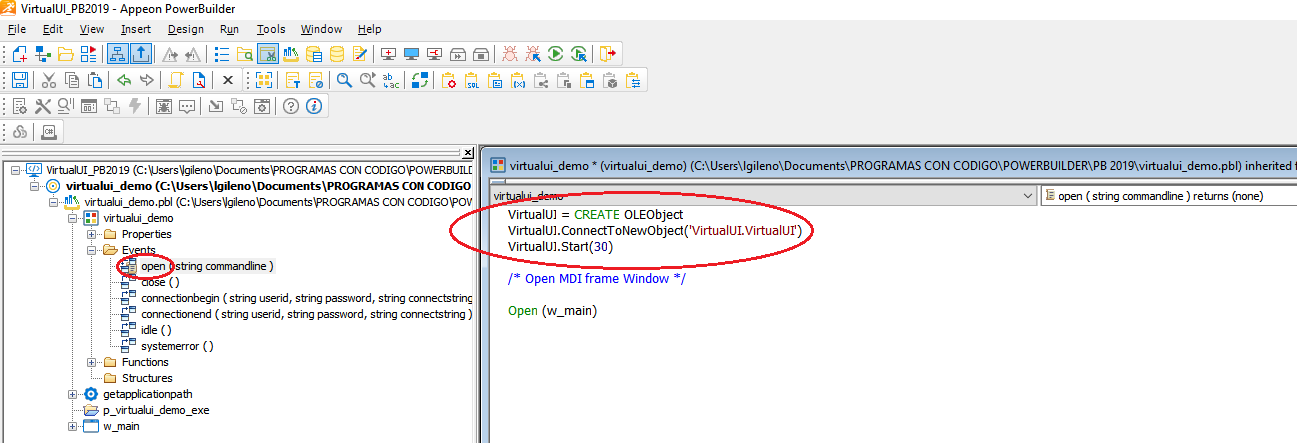The height and width of the screenshot is (443, 1297).
Task: Click the Cut scissors icon
Action: (x=49, y=80)
